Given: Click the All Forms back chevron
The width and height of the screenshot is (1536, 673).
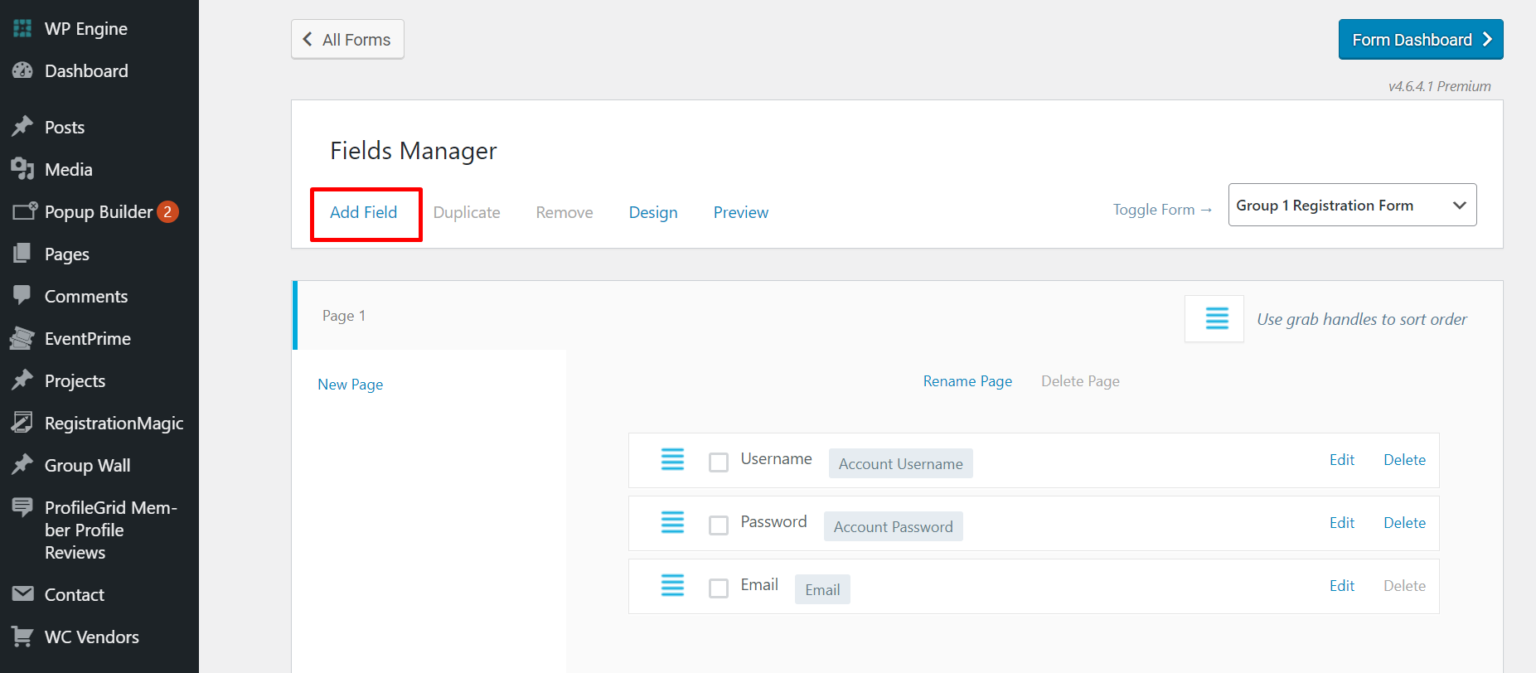Looking at the screenshot, I should tap(308, 39).
